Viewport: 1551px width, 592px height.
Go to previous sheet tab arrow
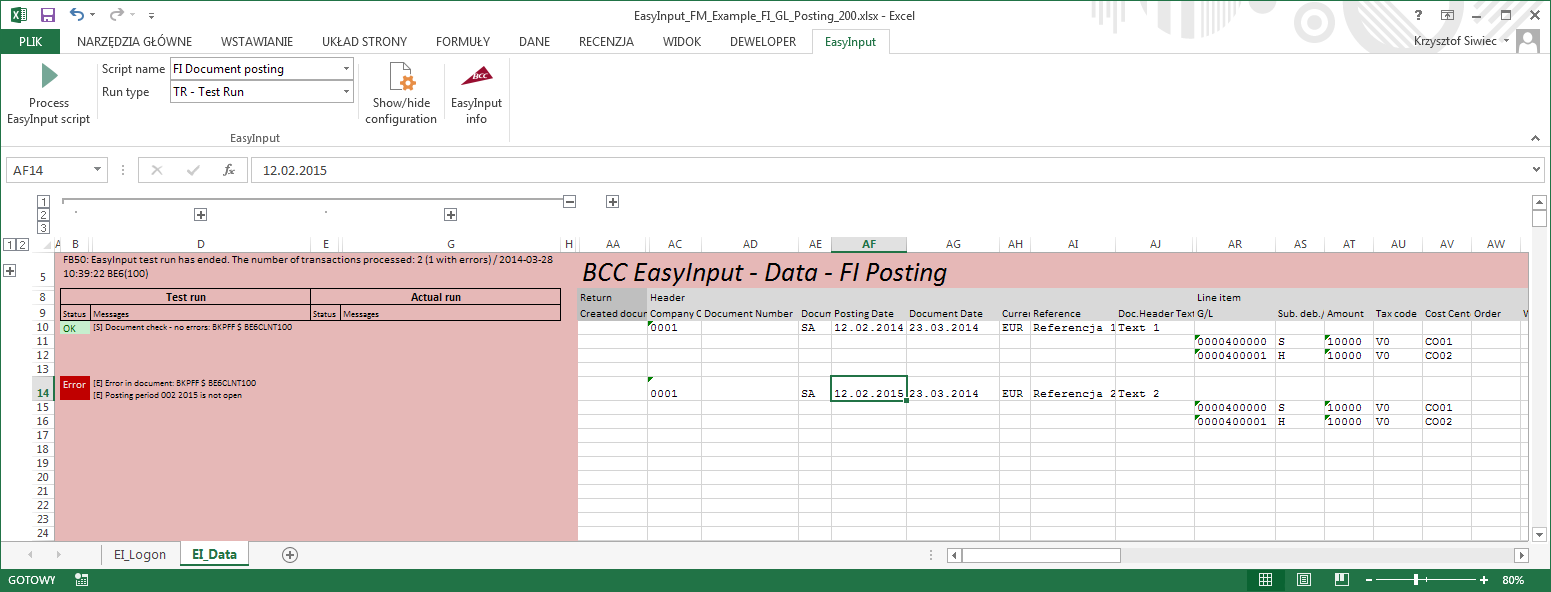(x=31, y=554)
